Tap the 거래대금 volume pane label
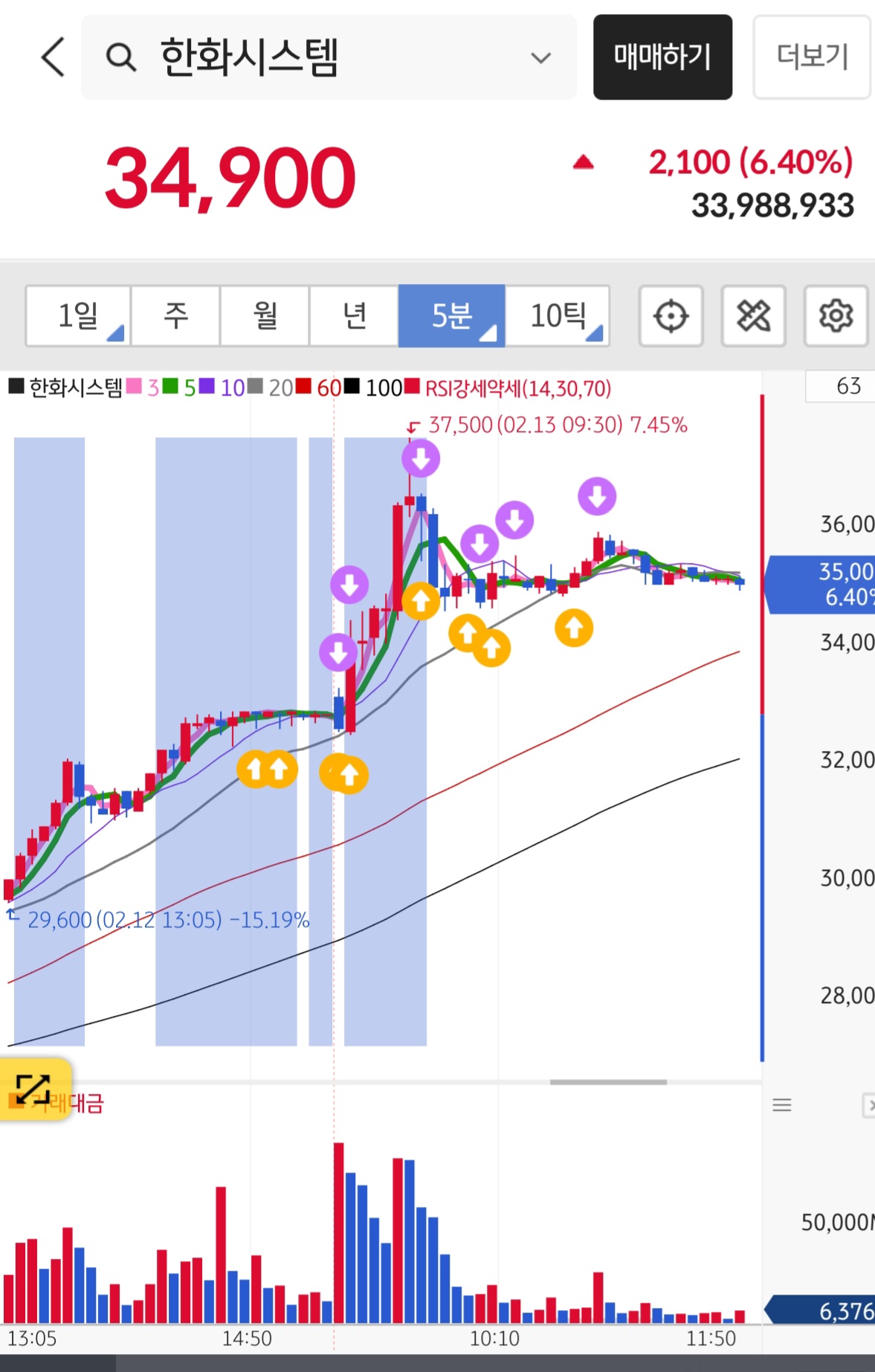 pos(66,1103)
